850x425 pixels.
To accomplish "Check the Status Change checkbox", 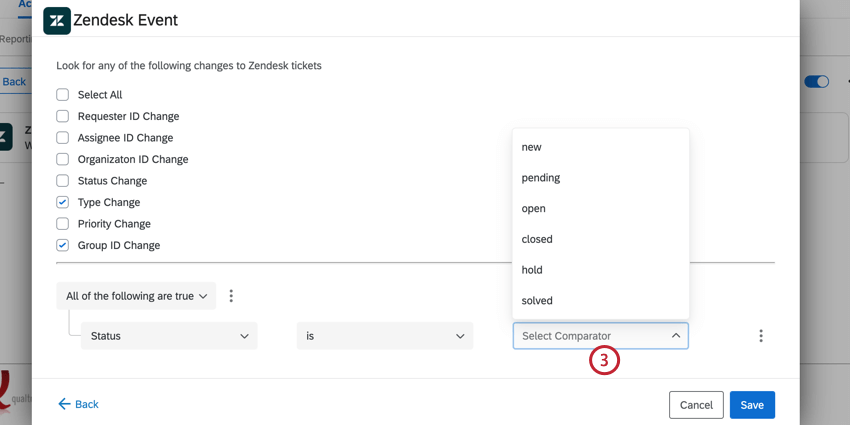I will tap(63, 181).
